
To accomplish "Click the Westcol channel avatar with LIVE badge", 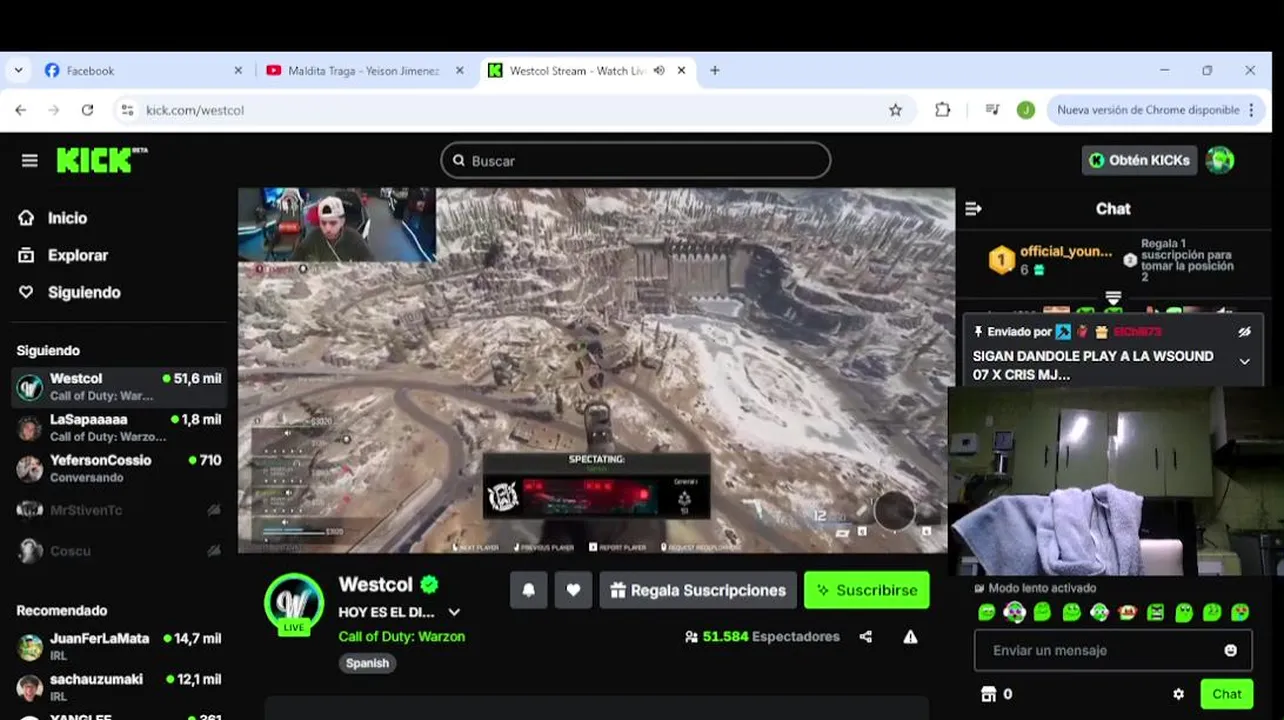I will click(293, 603).
